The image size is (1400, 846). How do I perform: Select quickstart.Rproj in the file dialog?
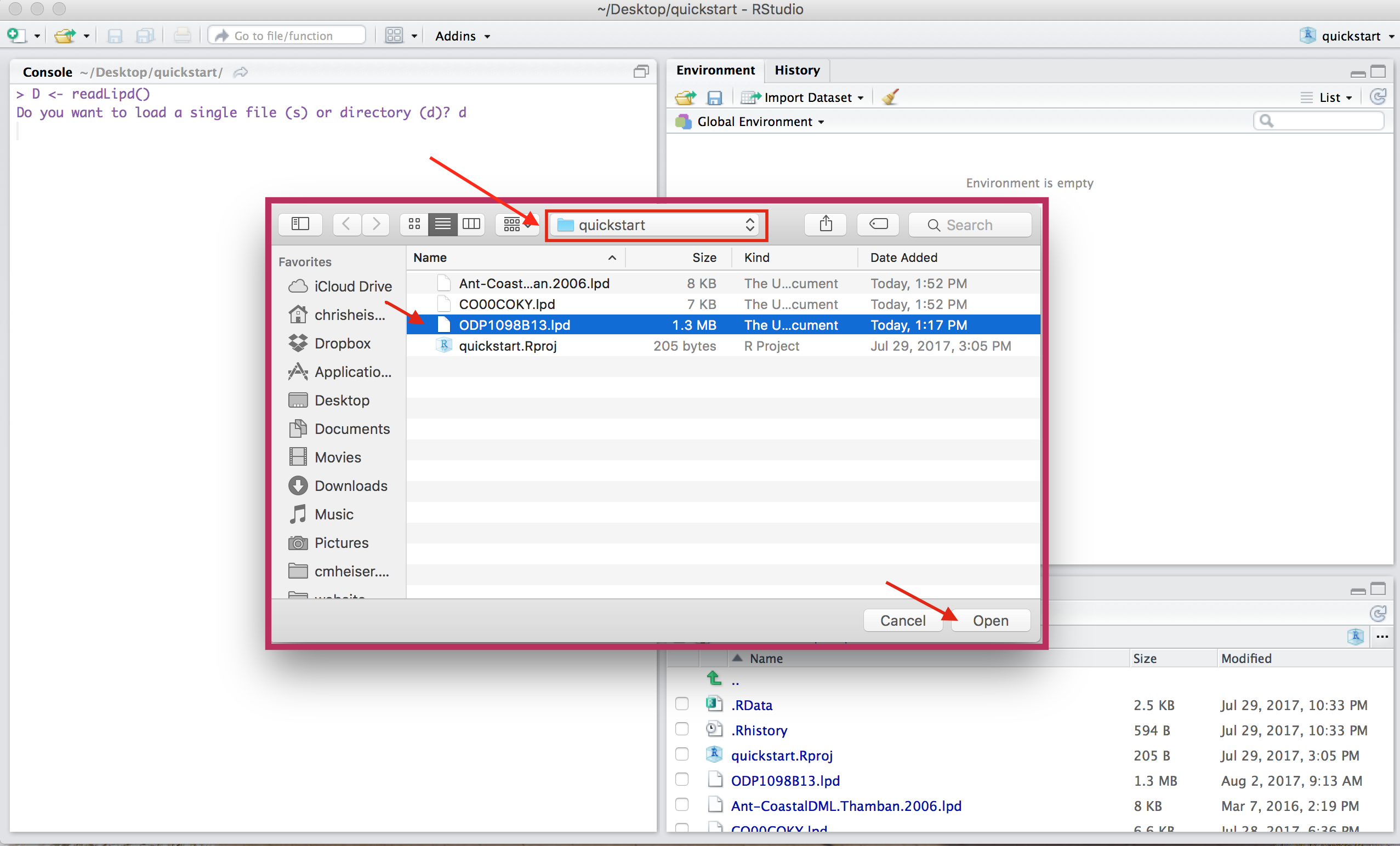pyautogui.click(x=723, y=346)
